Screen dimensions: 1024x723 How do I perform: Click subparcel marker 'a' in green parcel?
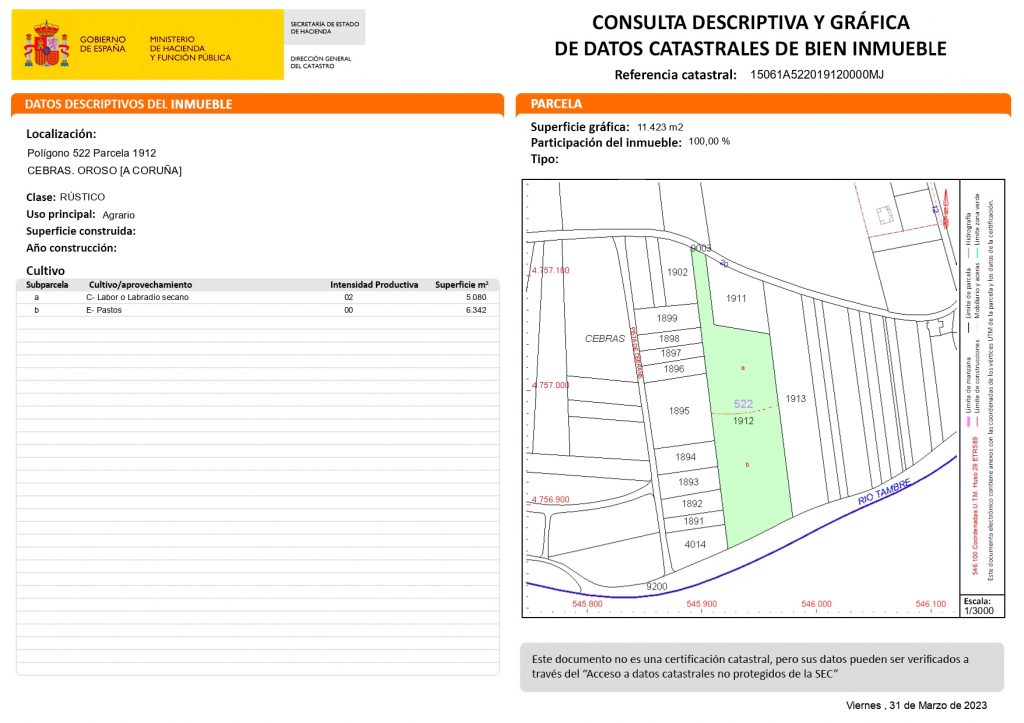tap(742, 368)
